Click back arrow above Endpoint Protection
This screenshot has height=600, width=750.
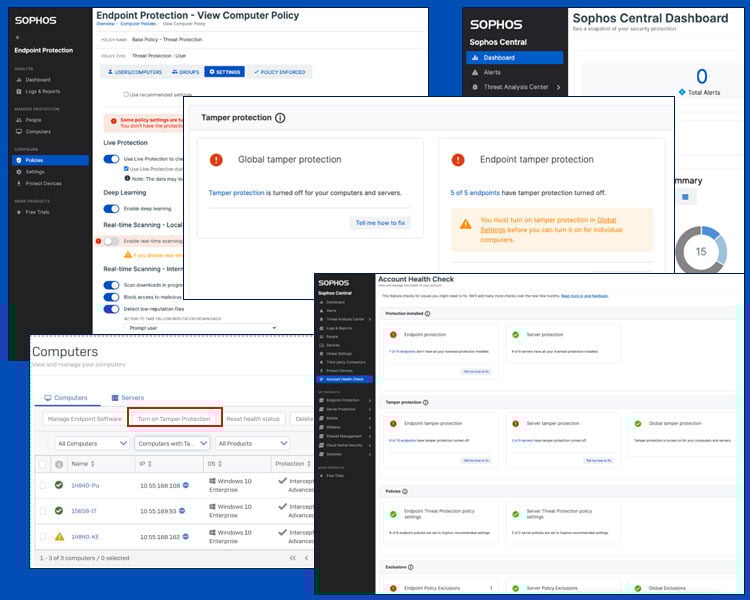tap(17, 37)
